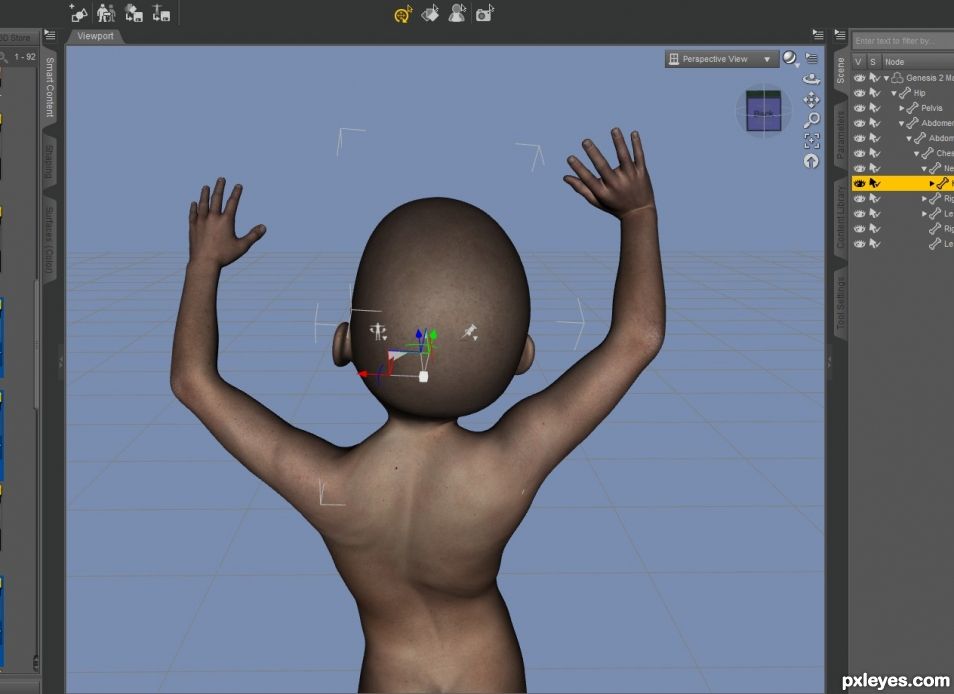Screen dimensions: 954x694
Task: Sort by the V column header
Action: (858, 61)
